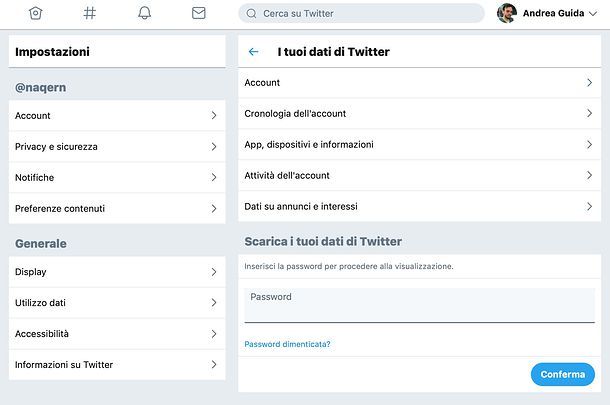Open Attività dell'account
The height and width of the screenshot is (405, 610).
[419, 175]
